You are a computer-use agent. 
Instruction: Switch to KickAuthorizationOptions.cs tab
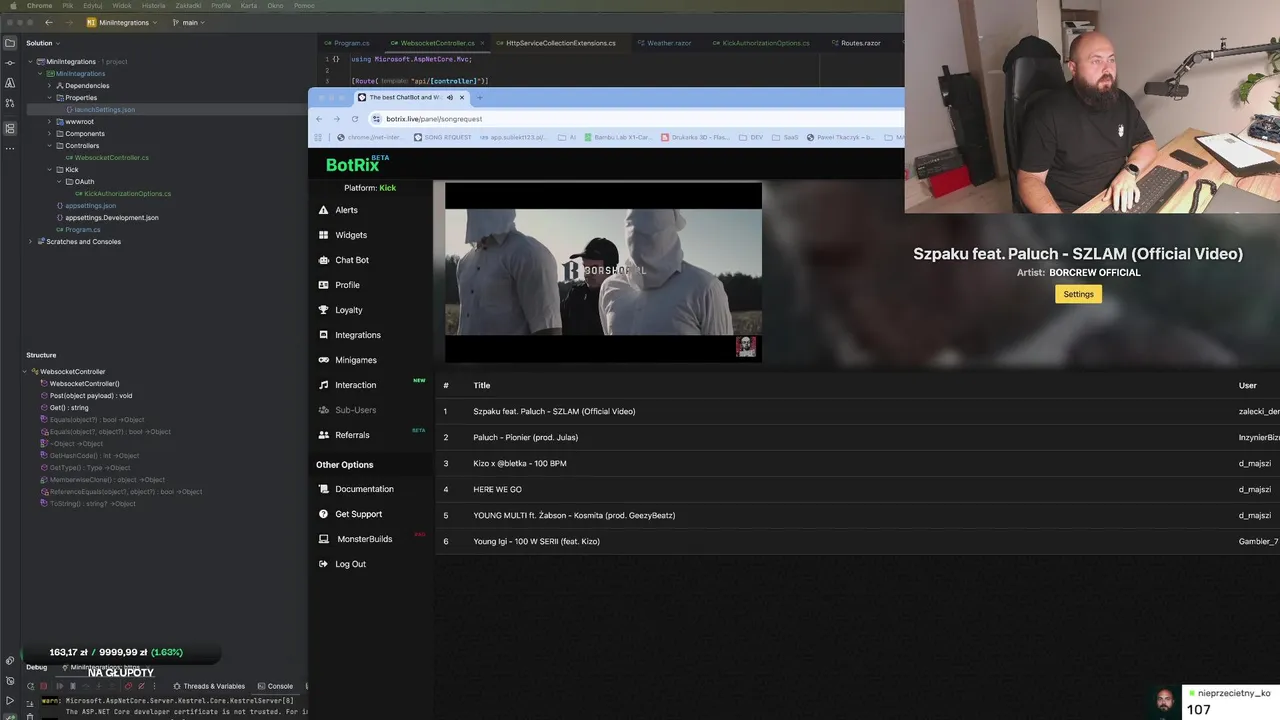point(761,43)
